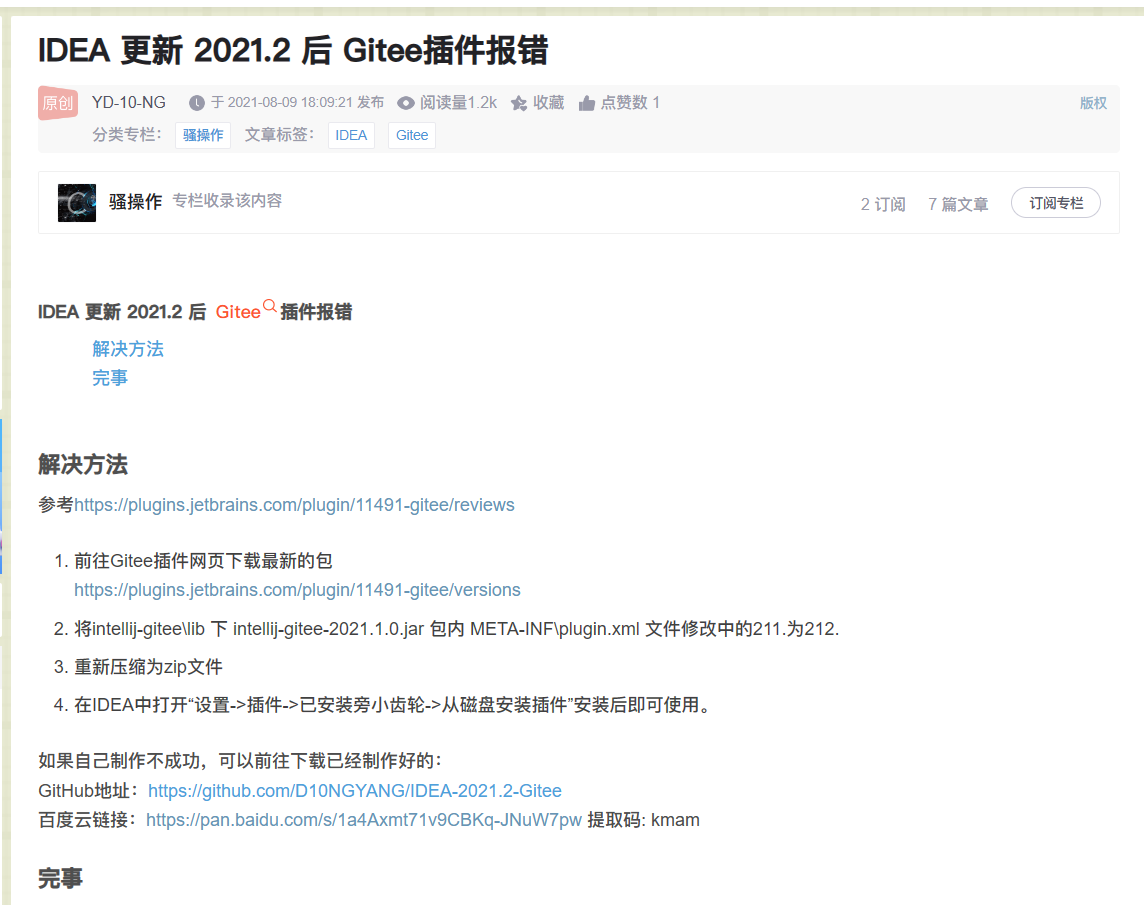Click the 提取码: kmam extraction code text
Viewport: 1144px width, 905px height.
pos(644,820)
